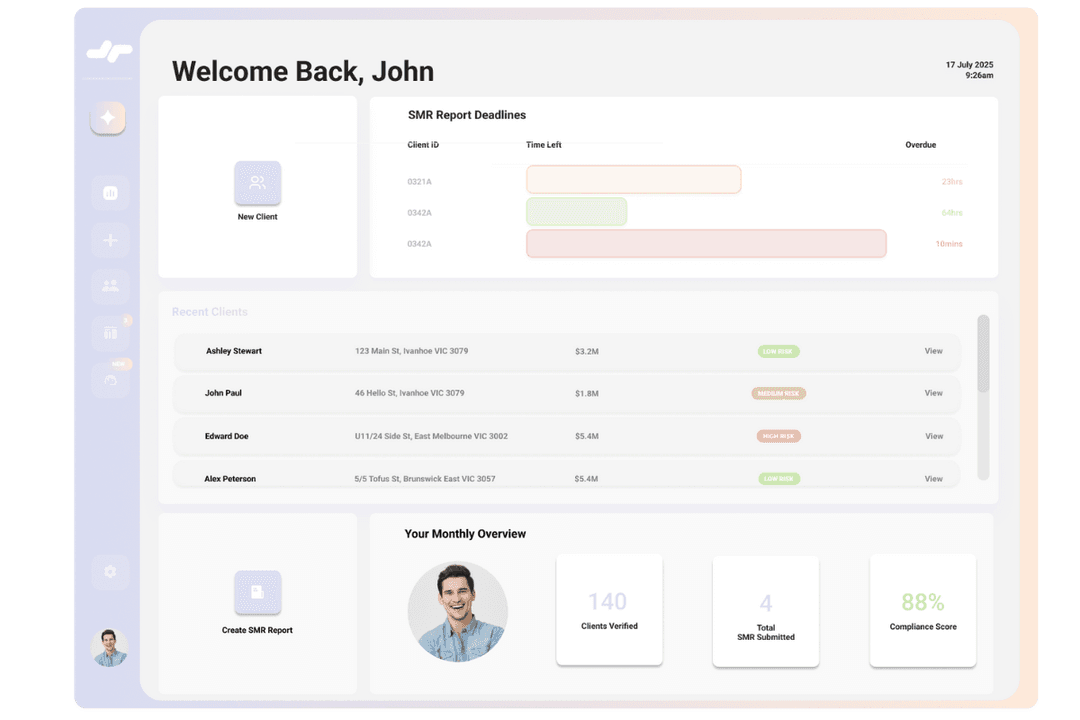This screenshot has height=720, width=1080.
Task: Open the sidebar dashboard icon with notification badge
Action: pos(110,333)
